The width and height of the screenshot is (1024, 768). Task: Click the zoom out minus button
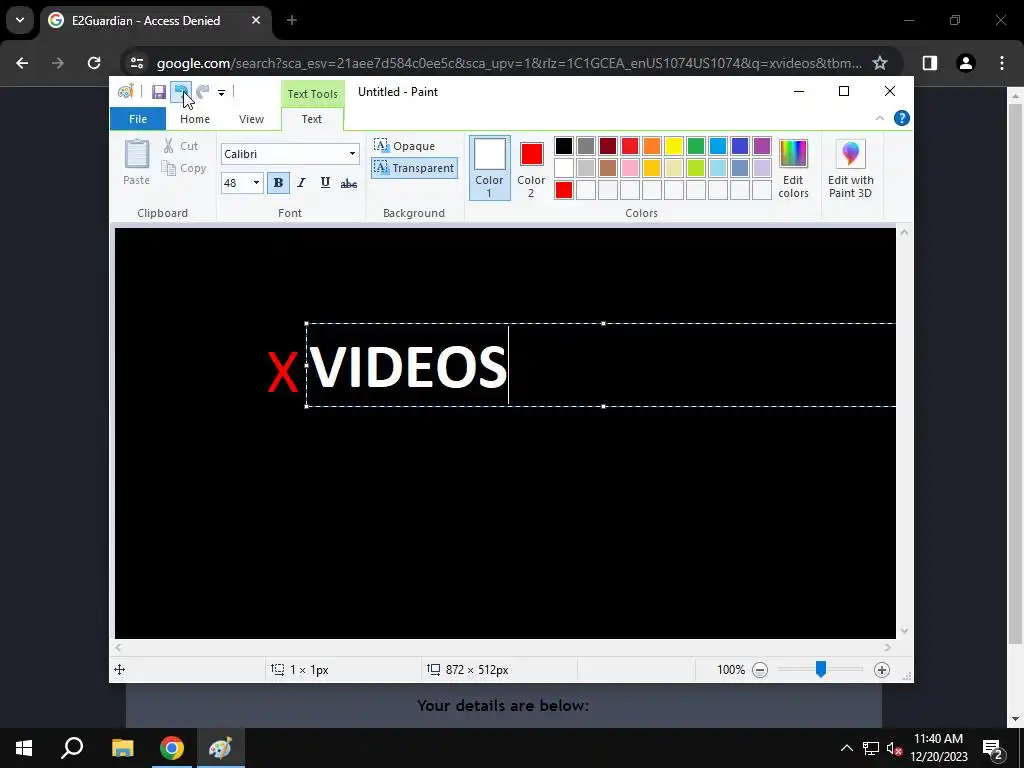pyautogui.click(x=760, y=670)
